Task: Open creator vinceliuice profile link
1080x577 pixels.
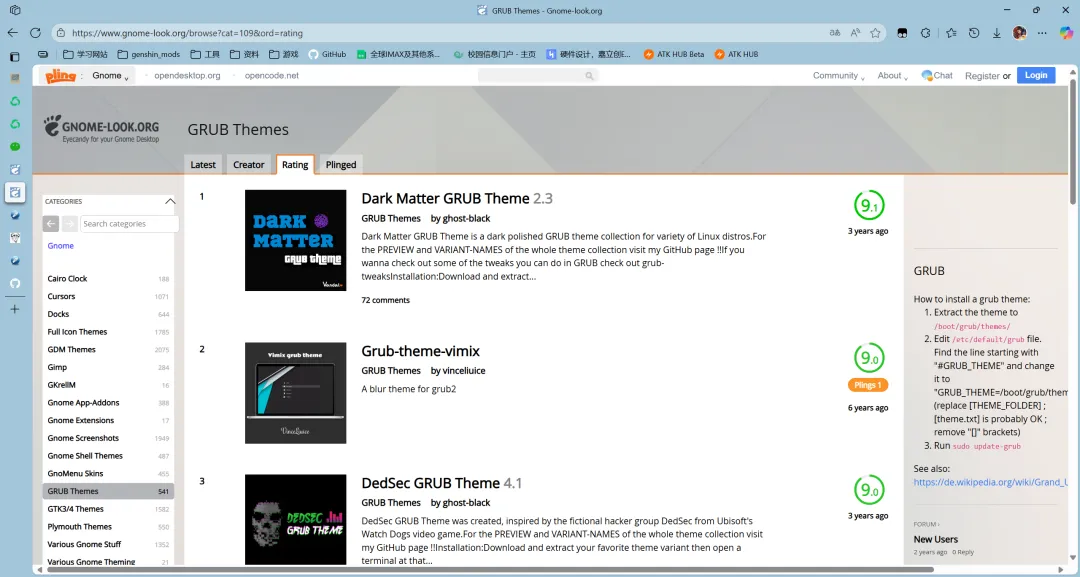Action: click(x=464, y=370)
